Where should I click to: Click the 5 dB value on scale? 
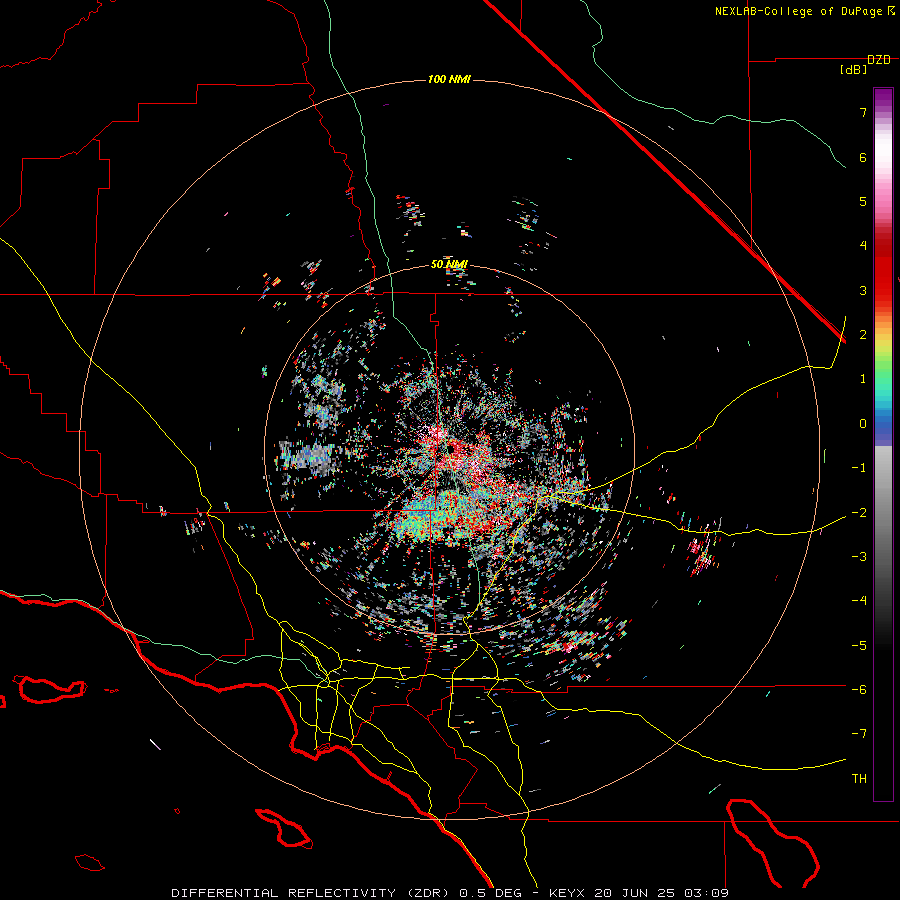pyautogui.click(x=863, y=201)
